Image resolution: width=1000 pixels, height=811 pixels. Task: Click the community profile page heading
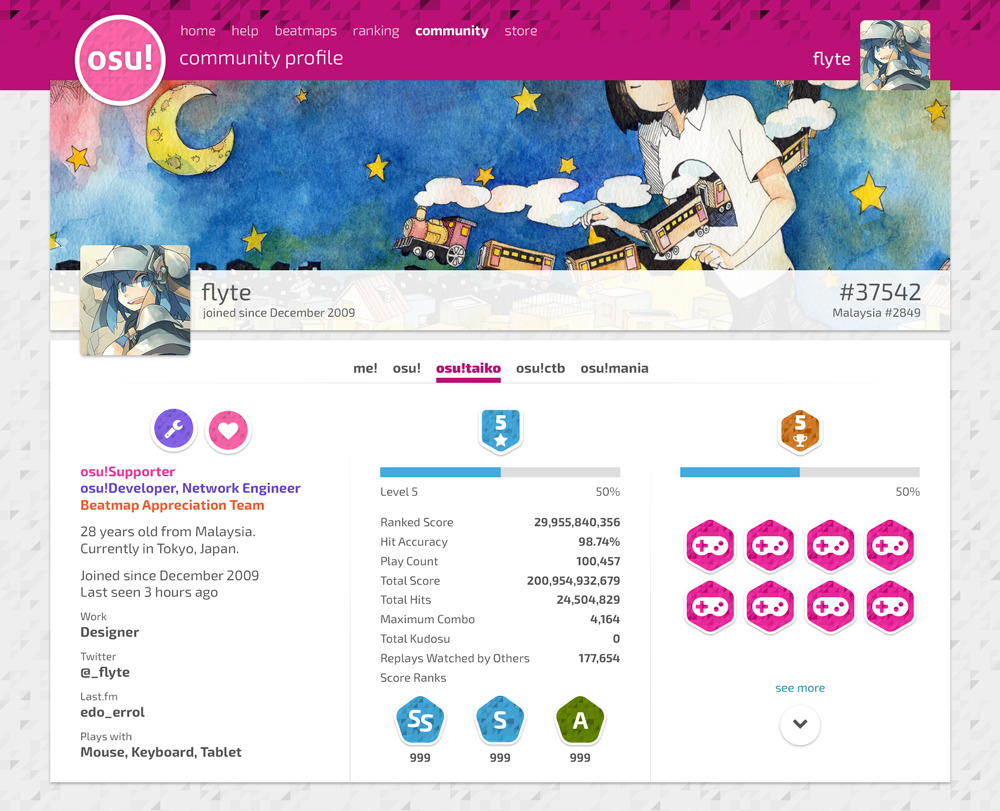click(261, 58)
